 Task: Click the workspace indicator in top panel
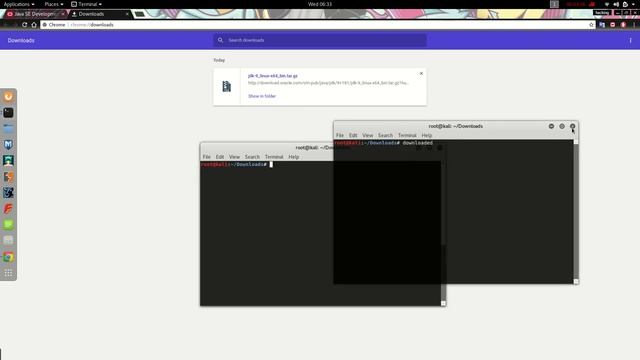[x=554, y=4]
